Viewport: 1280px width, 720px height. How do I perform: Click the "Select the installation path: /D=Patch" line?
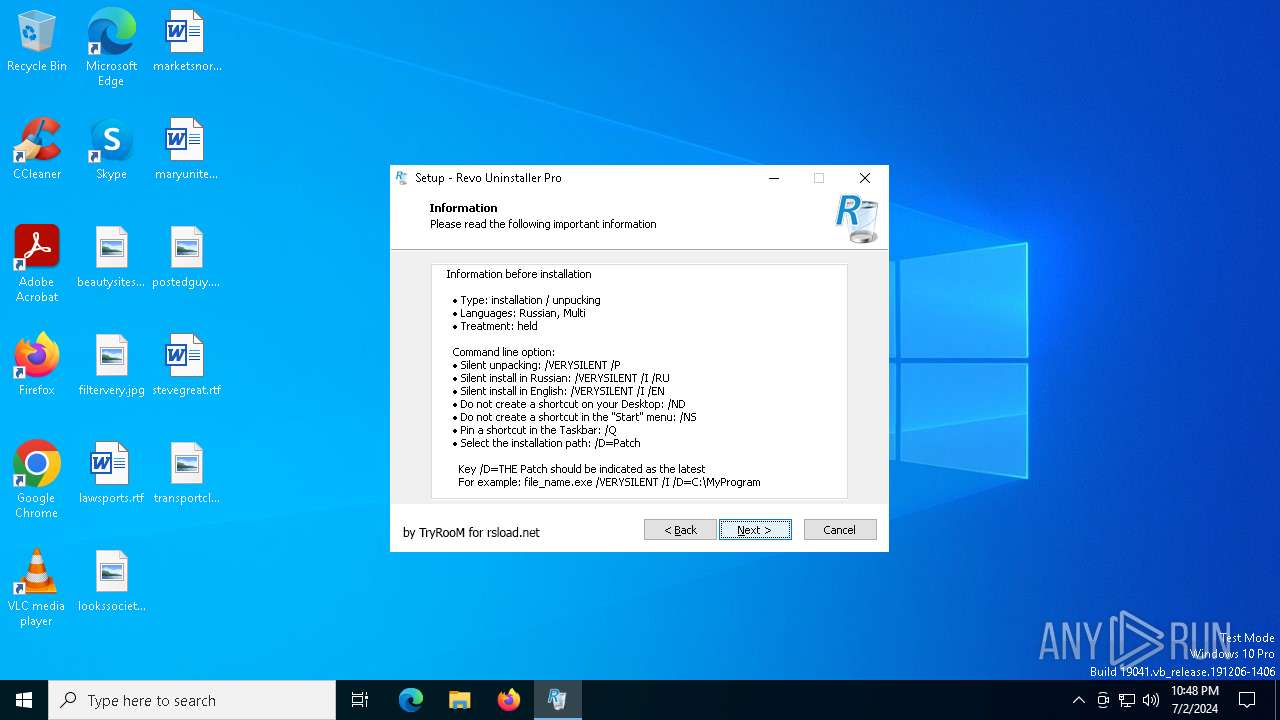(x=546, y=443)
